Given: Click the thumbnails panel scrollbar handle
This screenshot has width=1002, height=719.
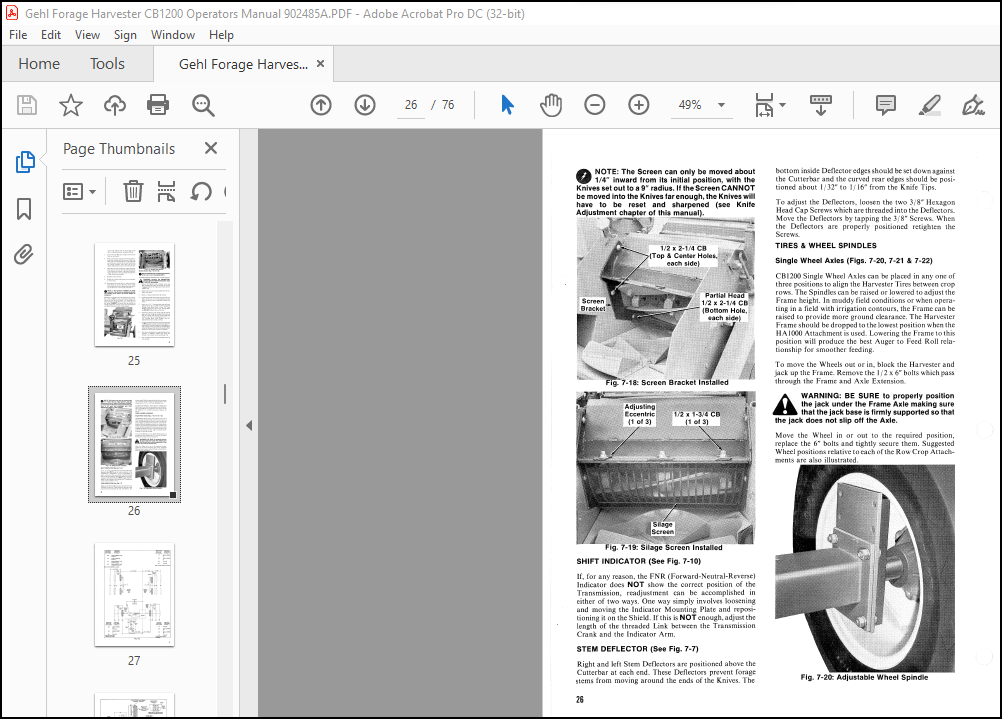Looking at the screenshot, I should (225, 394).
